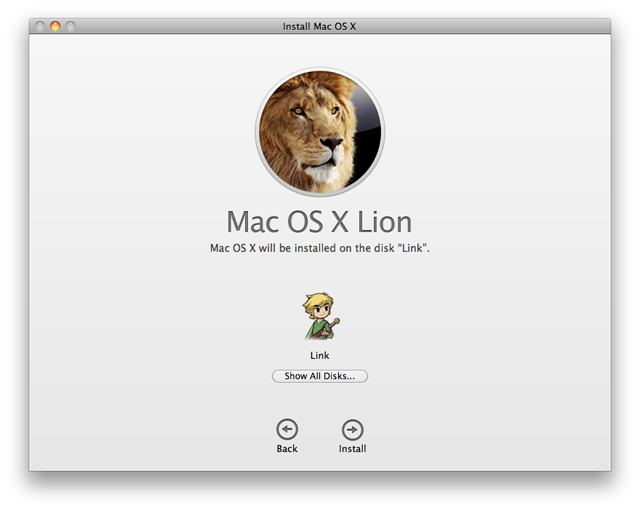Select the Link disk icon
Screen dimensions: 640x511
pyautogui.click(x=321, y=316)
